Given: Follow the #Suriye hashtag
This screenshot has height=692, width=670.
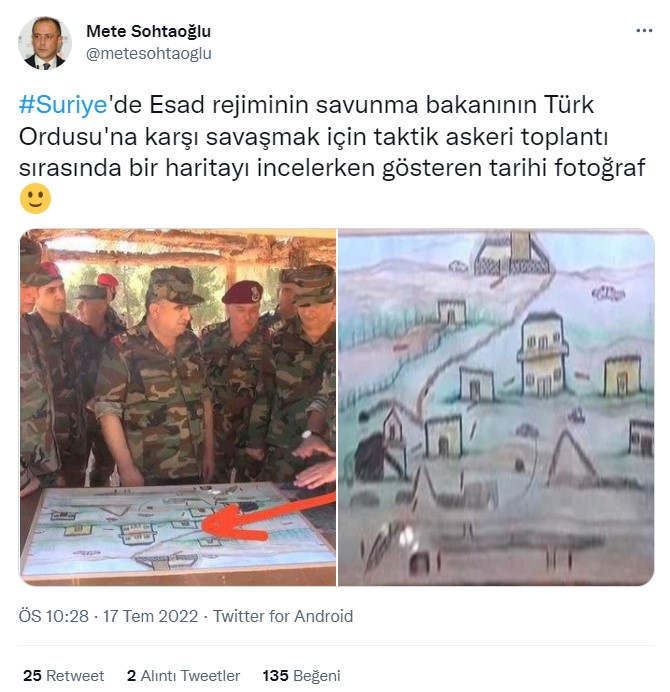Looking at the screenshot, I should 63,105.
